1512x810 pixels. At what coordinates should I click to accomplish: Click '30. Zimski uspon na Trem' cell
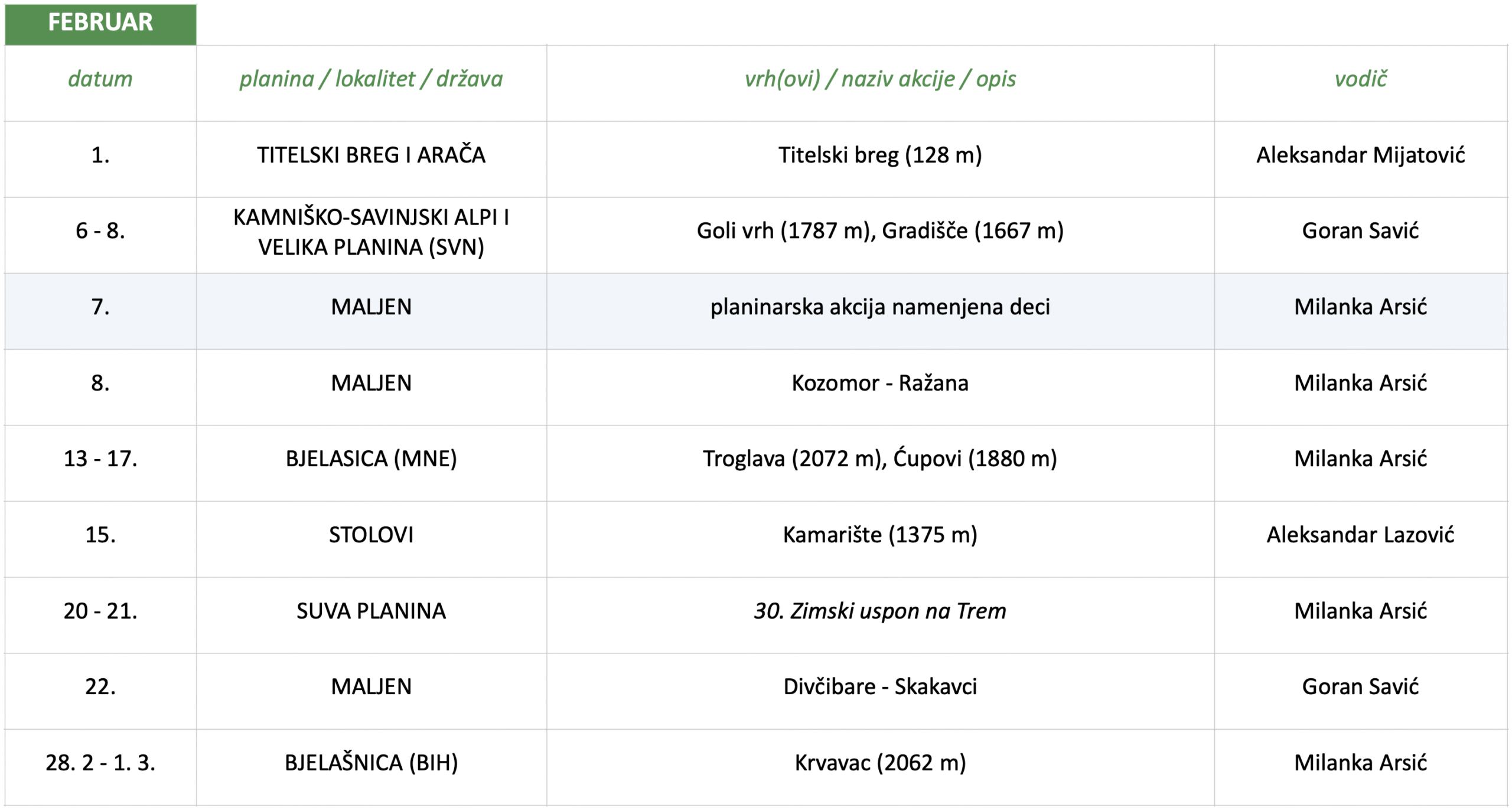(880, 611)
